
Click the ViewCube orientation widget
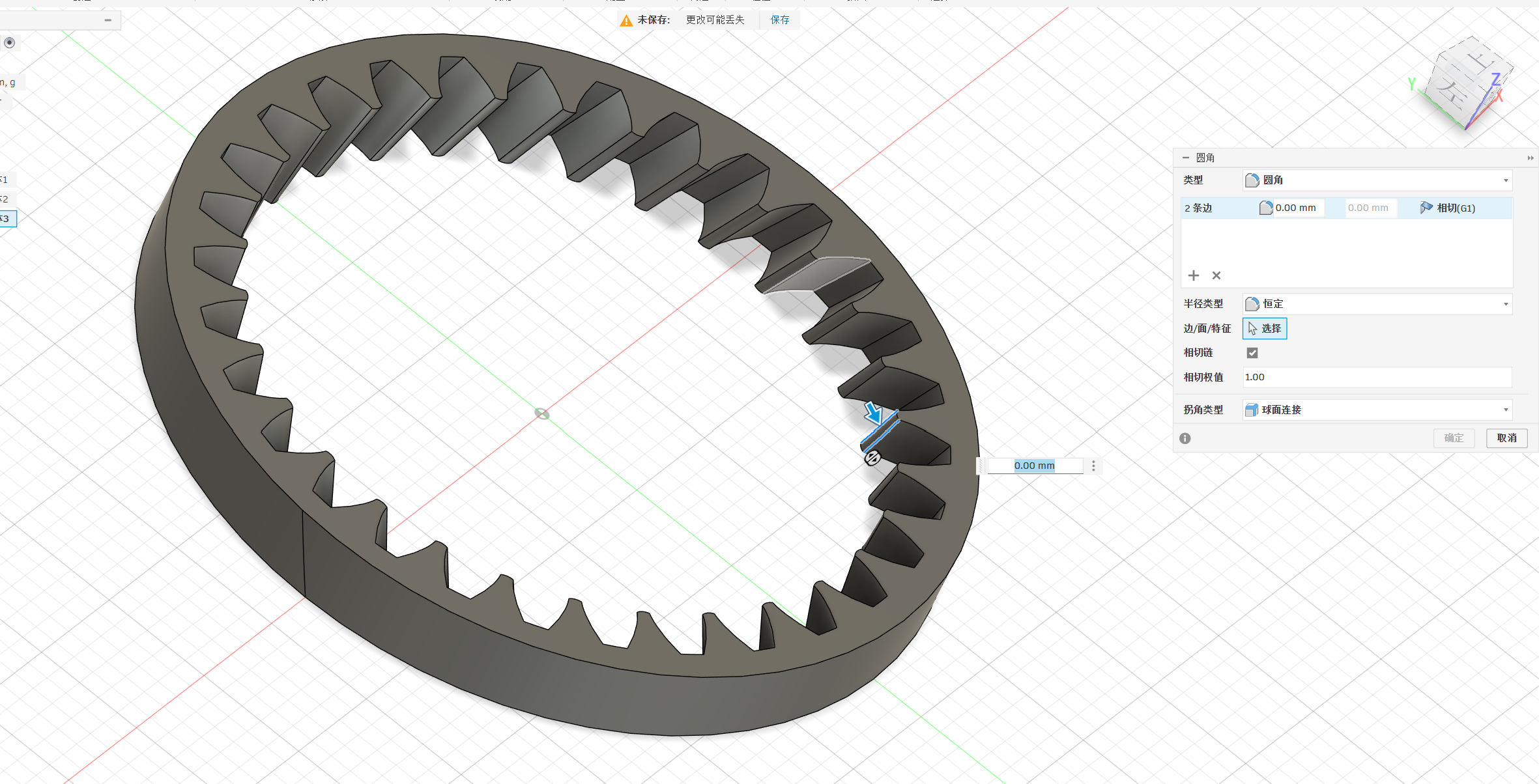click(x=1469, y=85)
